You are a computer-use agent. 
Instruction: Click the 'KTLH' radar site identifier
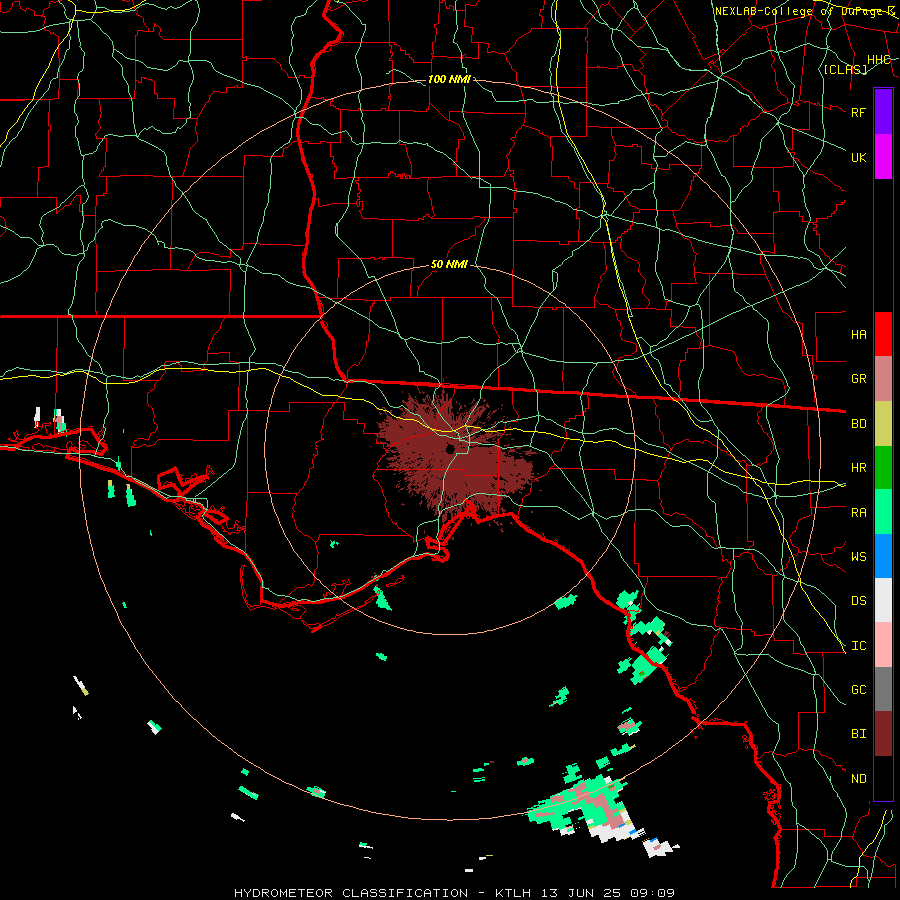[513, 893]
